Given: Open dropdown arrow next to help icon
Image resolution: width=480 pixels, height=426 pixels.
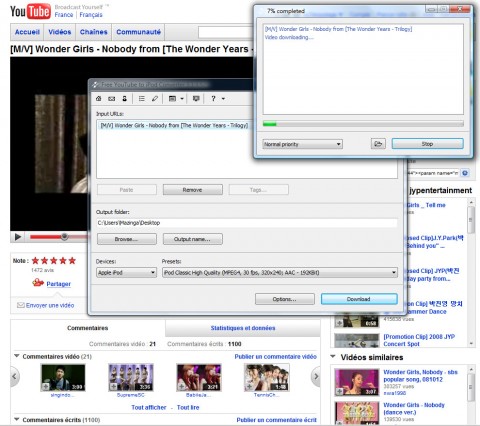Looking at the screenshot, I should pos(223,99).
